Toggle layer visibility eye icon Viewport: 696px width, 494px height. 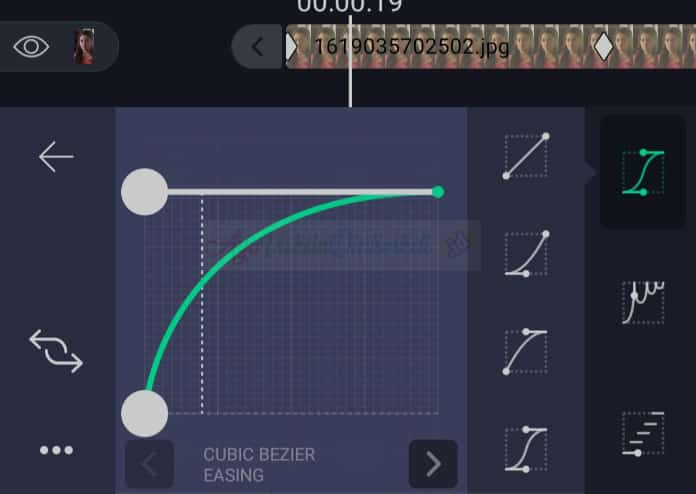31,47
